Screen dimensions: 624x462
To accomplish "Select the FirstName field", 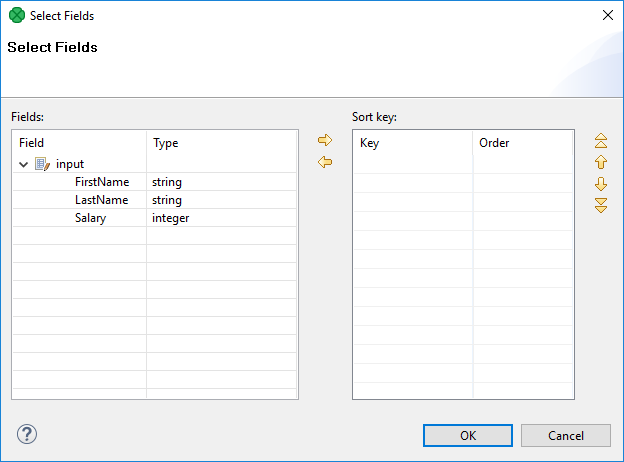I will click(x=101, y=182).
